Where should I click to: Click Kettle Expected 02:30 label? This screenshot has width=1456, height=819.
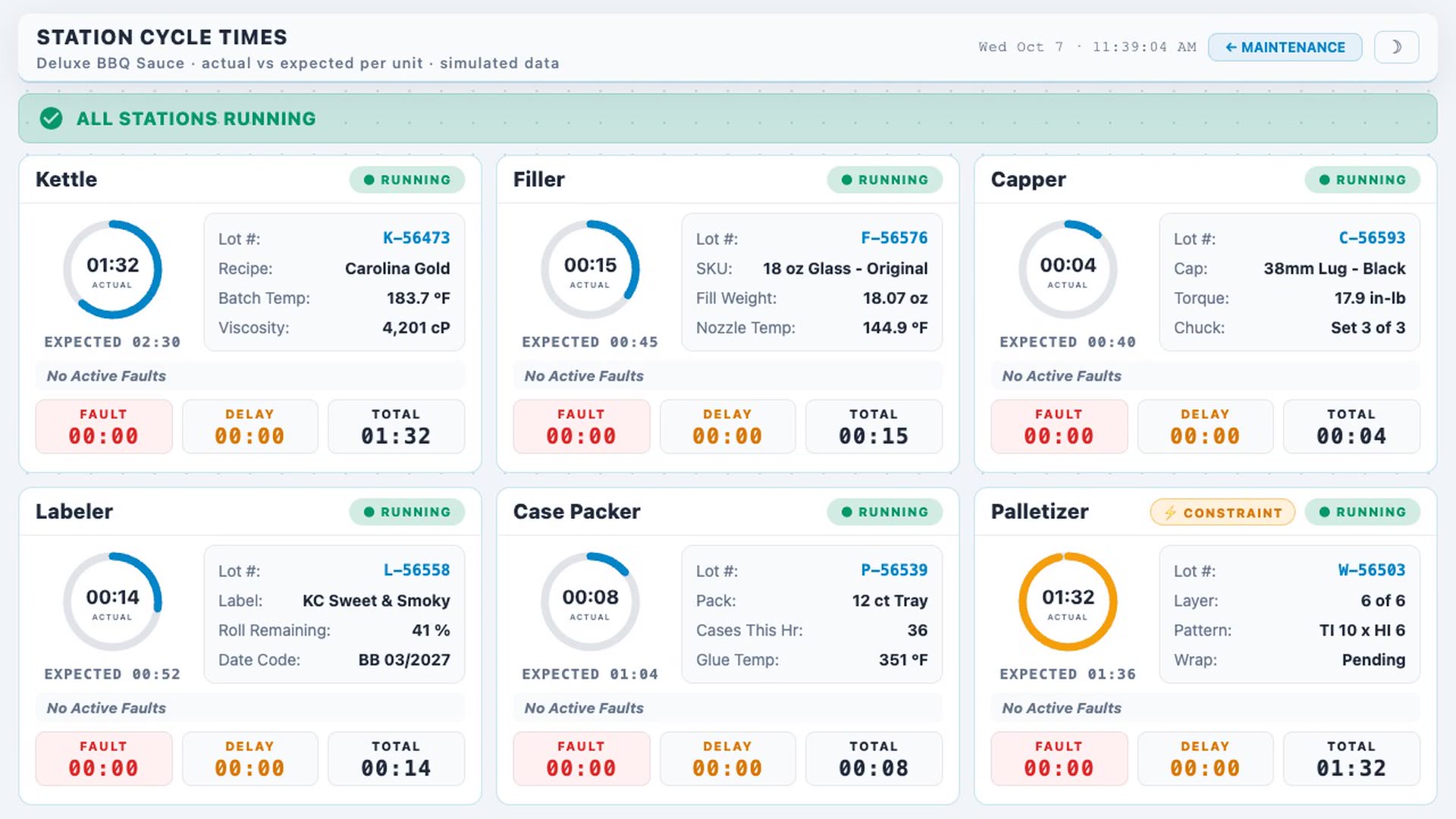[x=112, y=342]
